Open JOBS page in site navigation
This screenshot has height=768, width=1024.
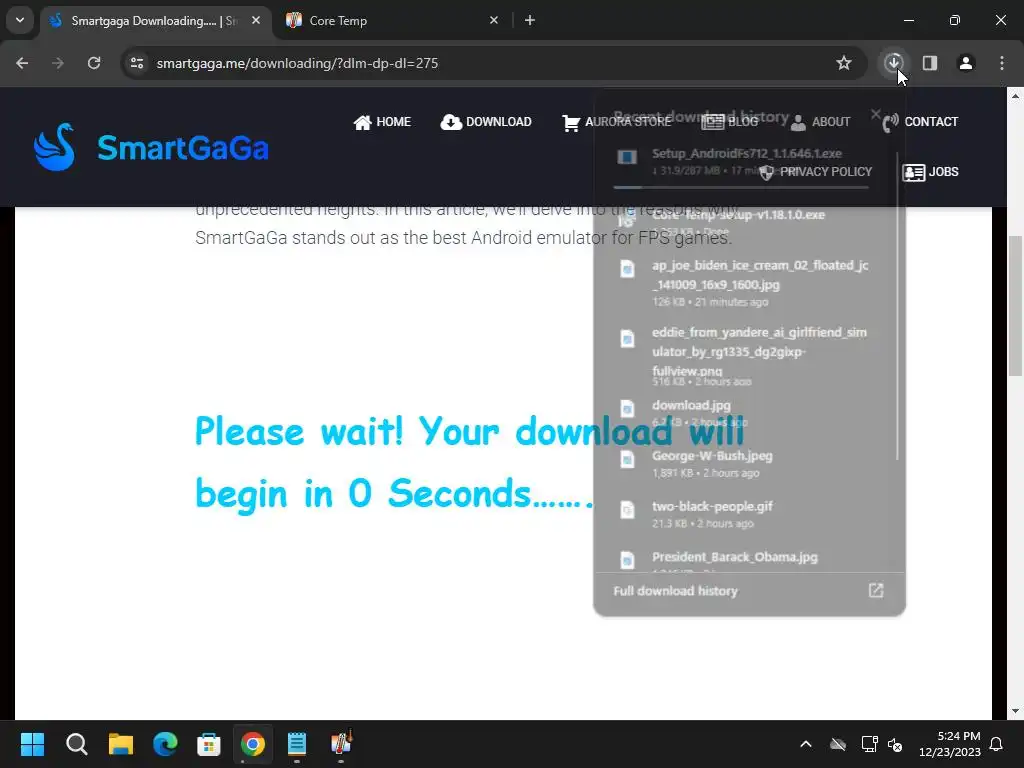coord(931,172)
